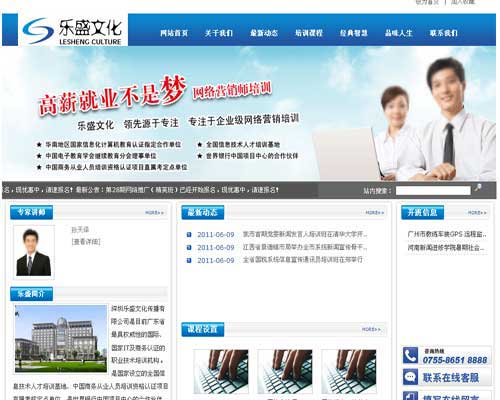
Task: Open MORE link in 最新动态 section
Action: pyautogui.click(x=375, y=213)
